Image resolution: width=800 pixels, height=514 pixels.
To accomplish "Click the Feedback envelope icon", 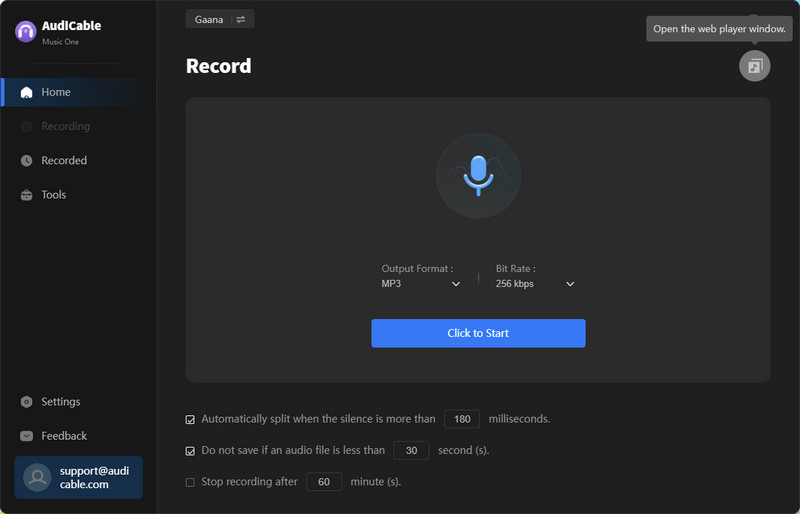I will [27, 436].
